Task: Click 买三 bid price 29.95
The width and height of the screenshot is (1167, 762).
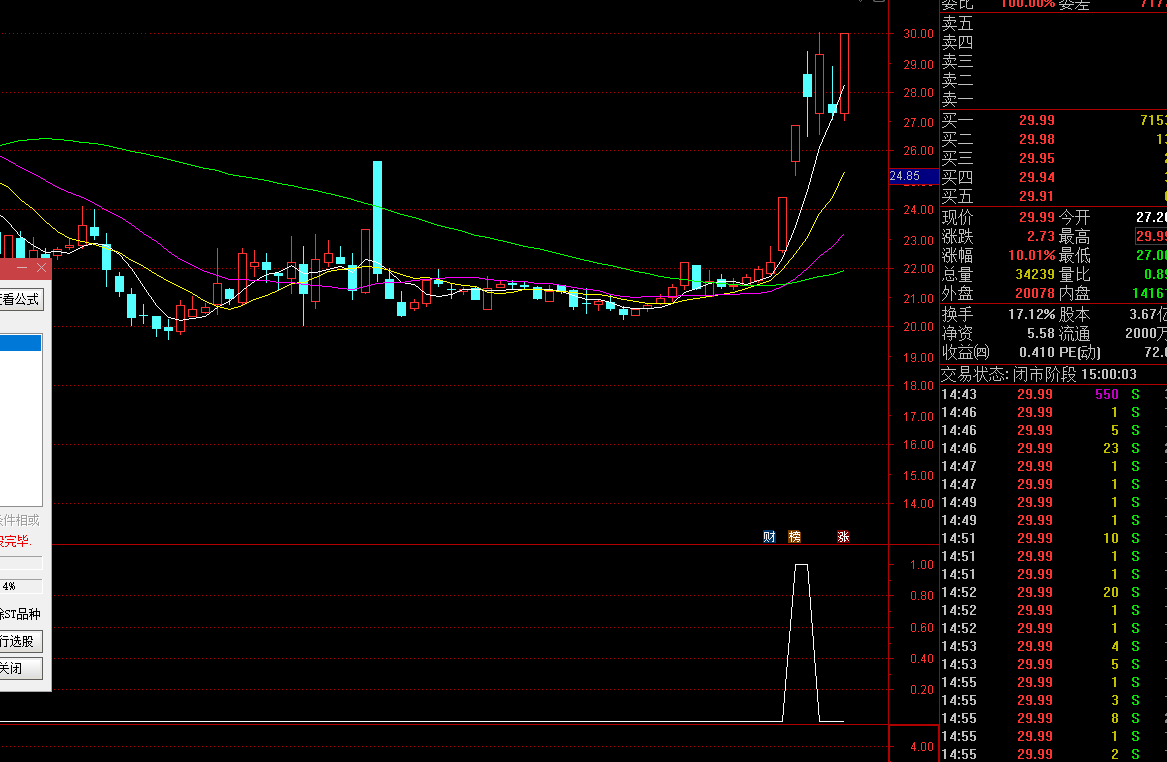Action: click(x=1037, y=159)
